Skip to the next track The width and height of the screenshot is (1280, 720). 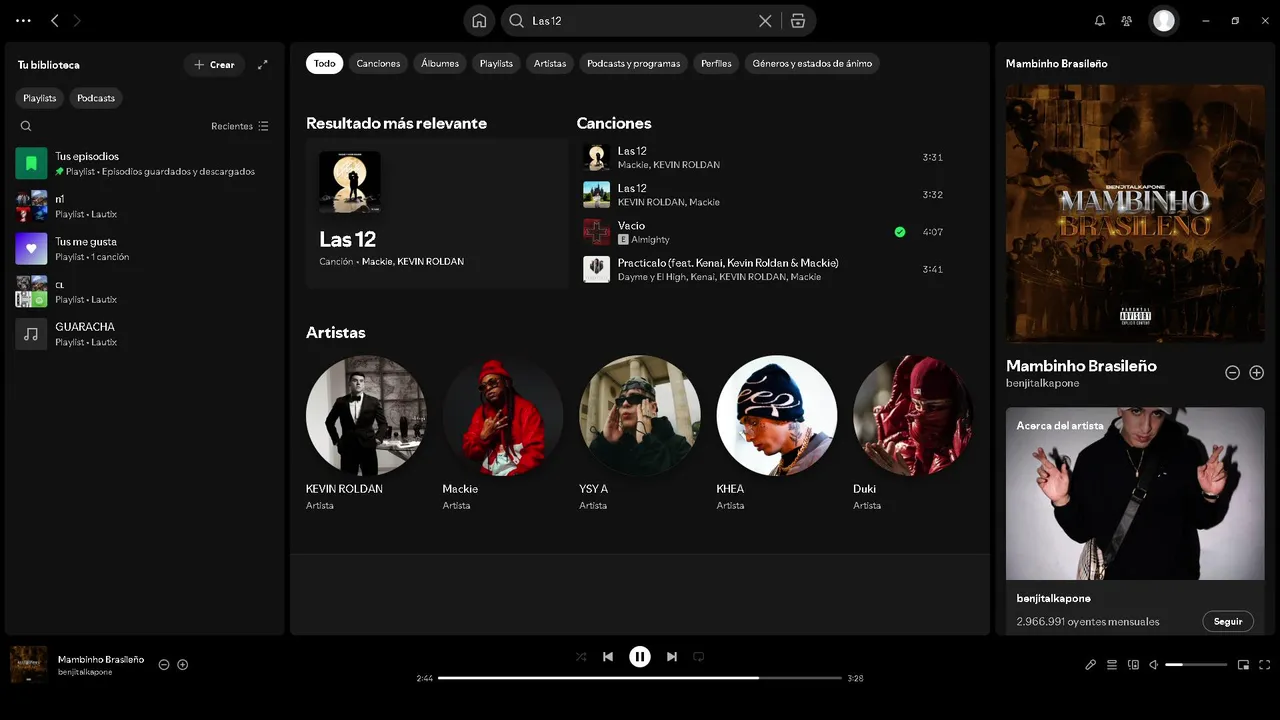[x=672, y=657]
